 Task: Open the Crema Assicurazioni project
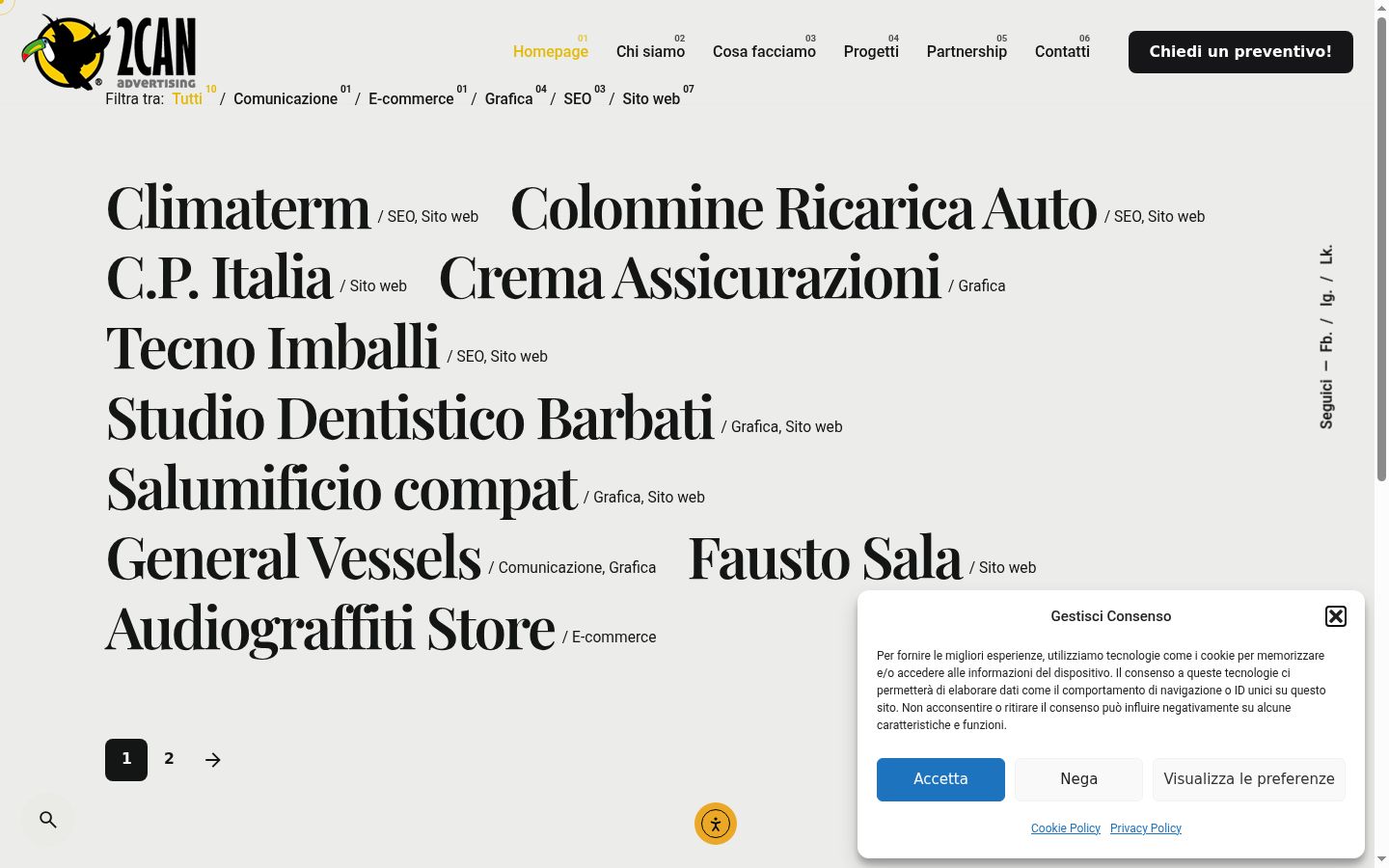[x=690, y=278]
